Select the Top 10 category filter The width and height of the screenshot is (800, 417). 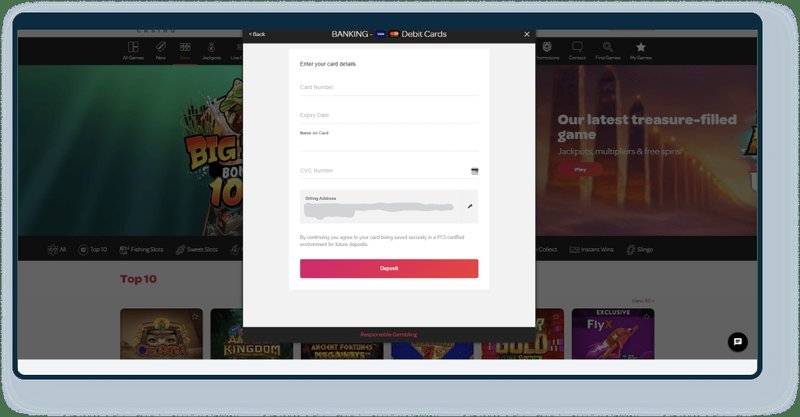pyautogui.click(x=92, y=250)
